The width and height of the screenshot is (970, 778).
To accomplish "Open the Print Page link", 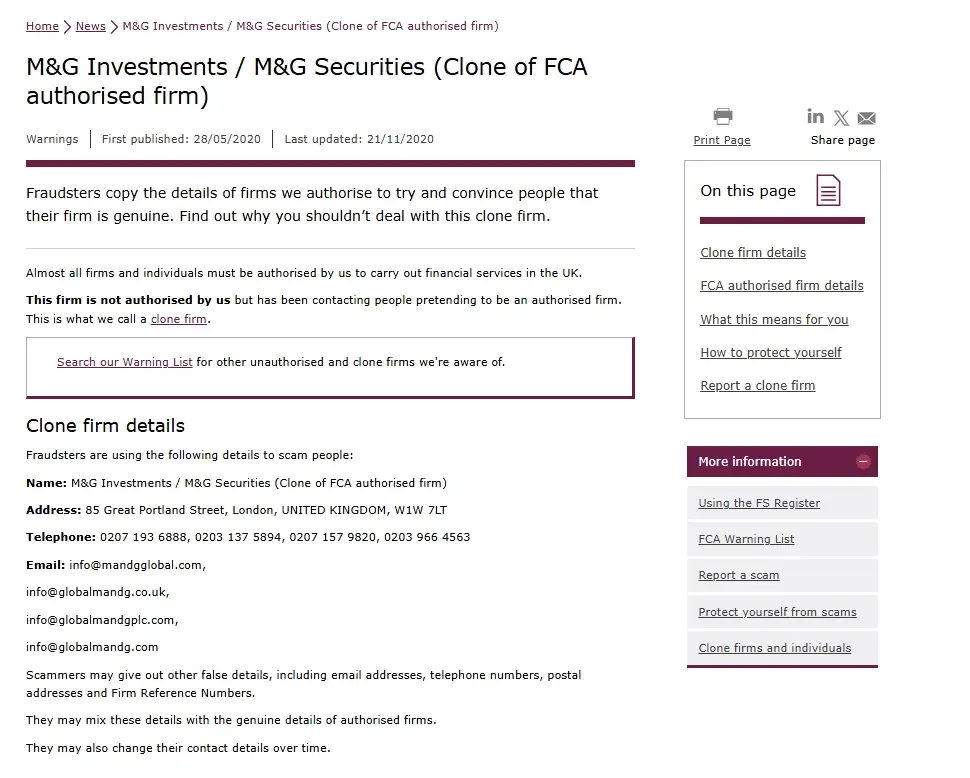I will pyautogui.click(x=722, y=140).
